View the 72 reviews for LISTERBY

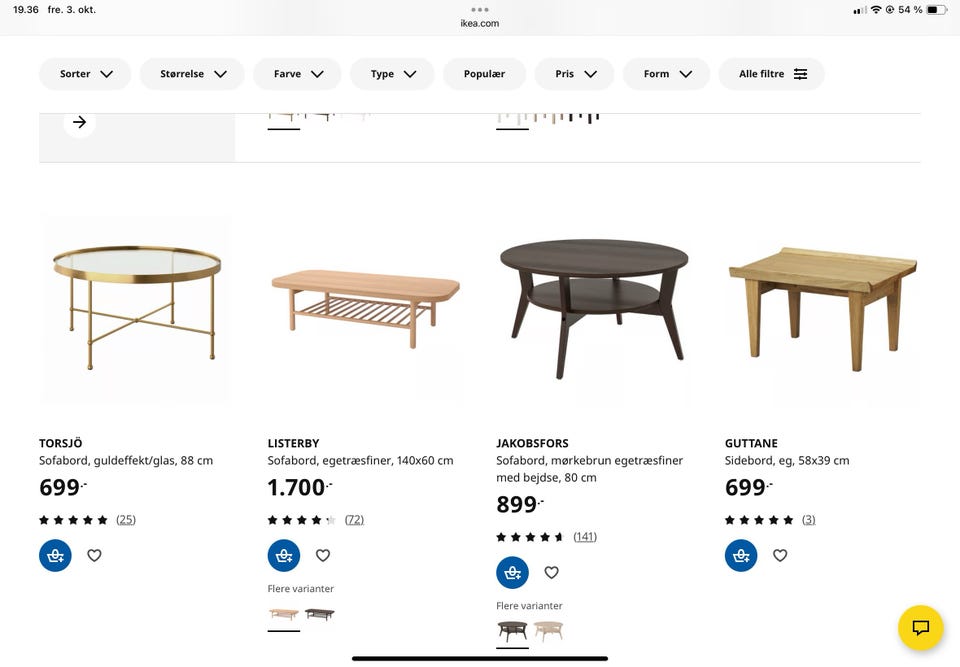[x=357, y=519]
